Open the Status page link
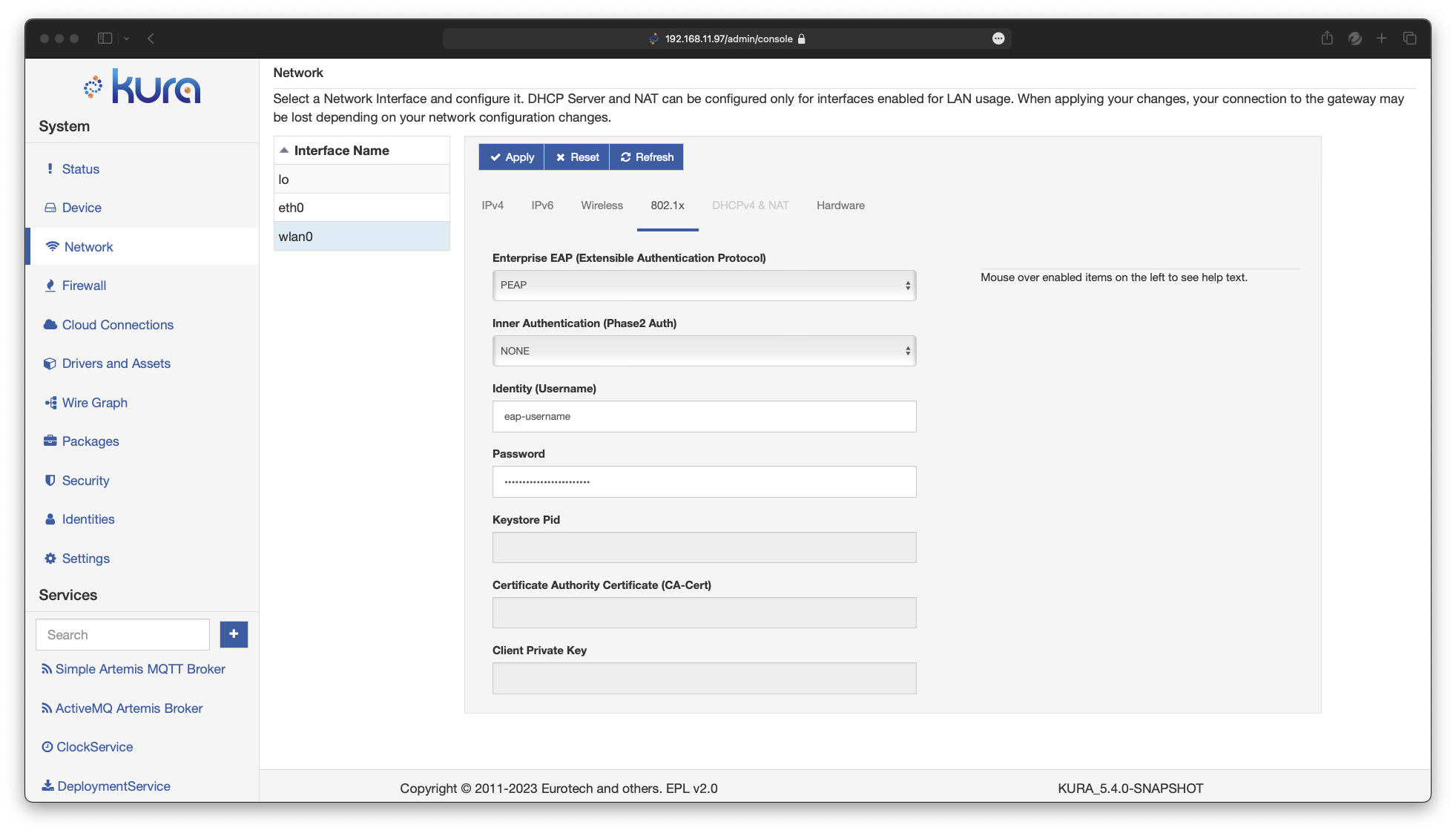The image size is (1456, 833). click(x=81, y=169)
